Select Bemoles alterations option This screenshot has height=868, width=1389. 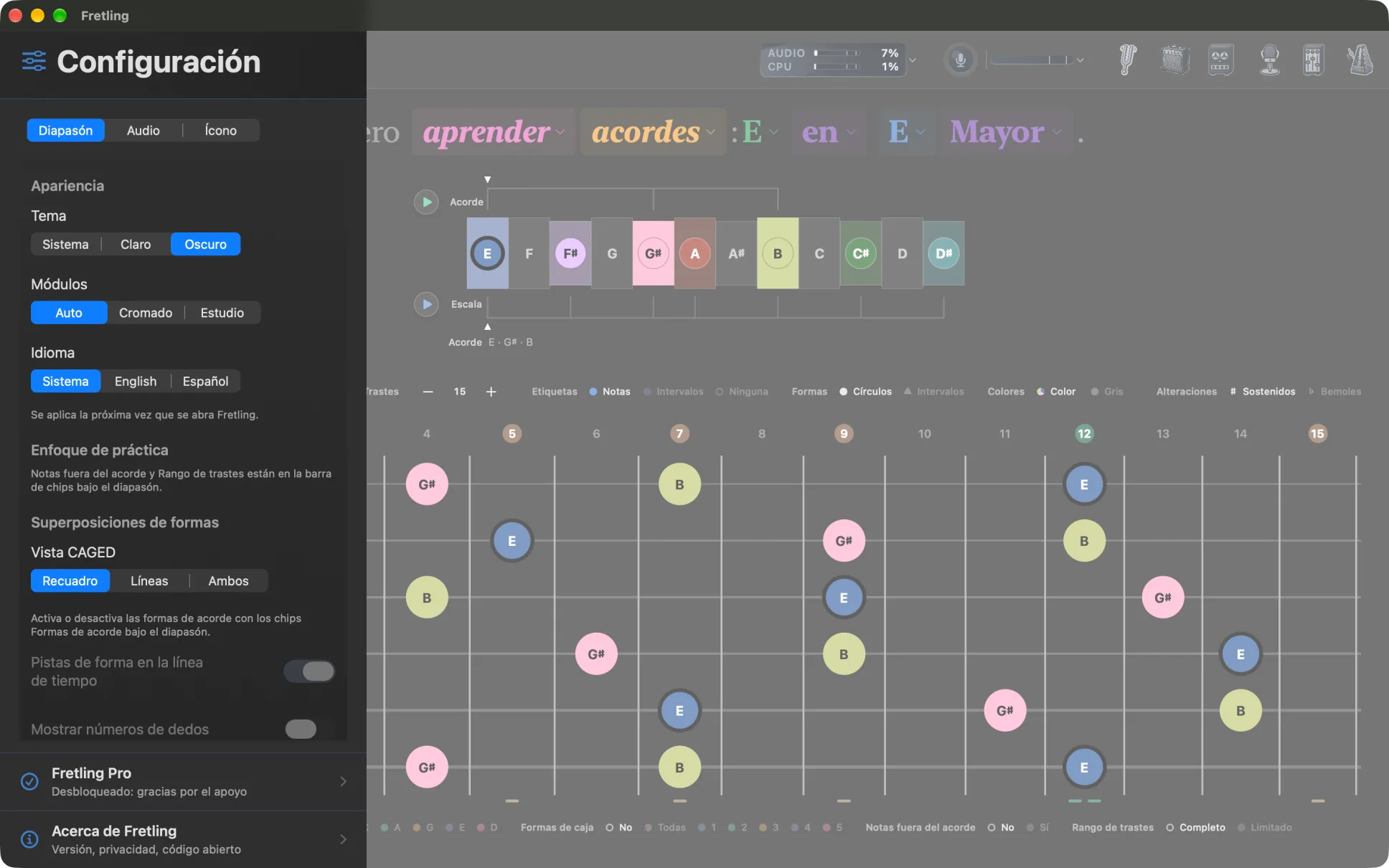(1334, 392)
